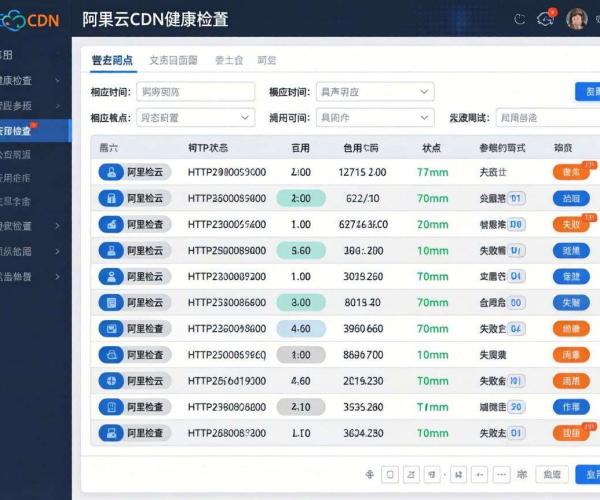Click the node icon in HTTP2300059400 row

click(x=111, y=224)
